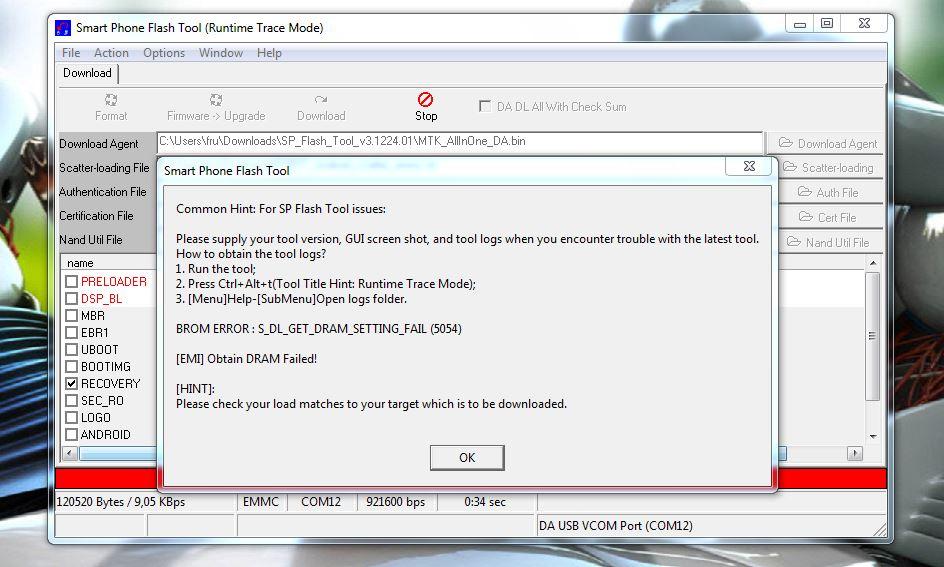
Task: Click the horizontal scroll right arrow
Action: (855, 453)
